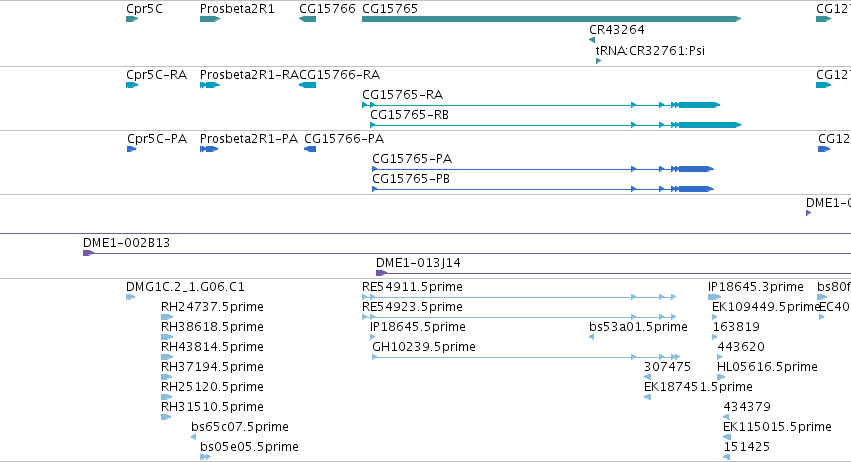The image size is (851, 462).
Task: Select the DME1-002B13 clone start marker
Action: click(88, 253)
